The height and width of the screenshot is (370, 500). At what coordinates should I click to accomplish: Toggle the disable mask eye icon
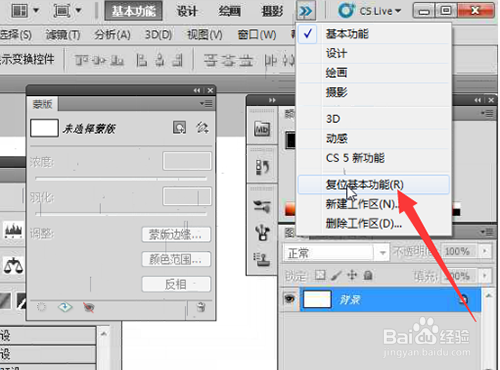pyautogui.click(x=89, y=307)
